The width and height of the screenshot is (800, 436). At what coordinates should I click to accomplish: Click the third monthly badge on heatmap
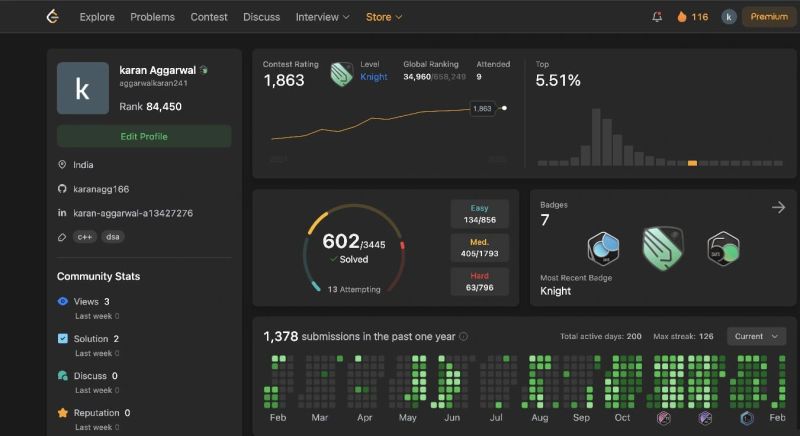point(746,418)
